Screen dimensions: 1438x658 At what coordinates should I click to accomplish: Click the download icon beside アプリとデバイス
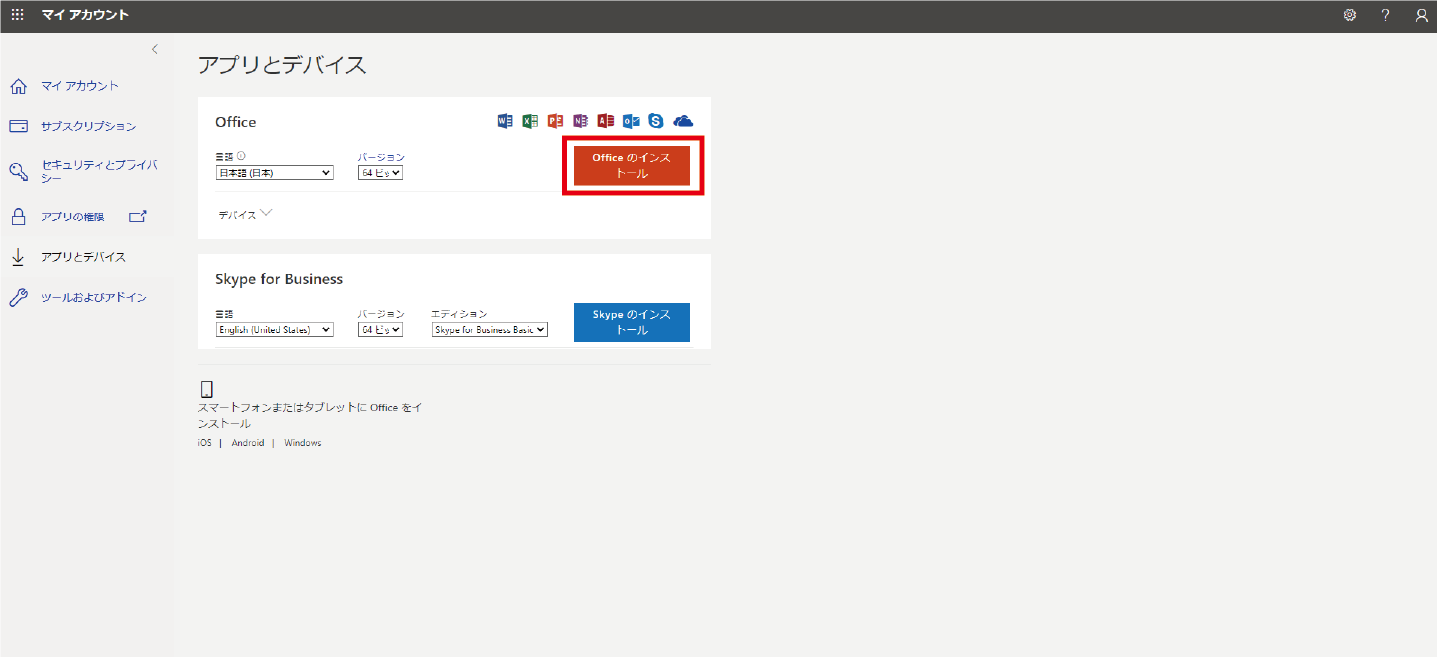18,257
